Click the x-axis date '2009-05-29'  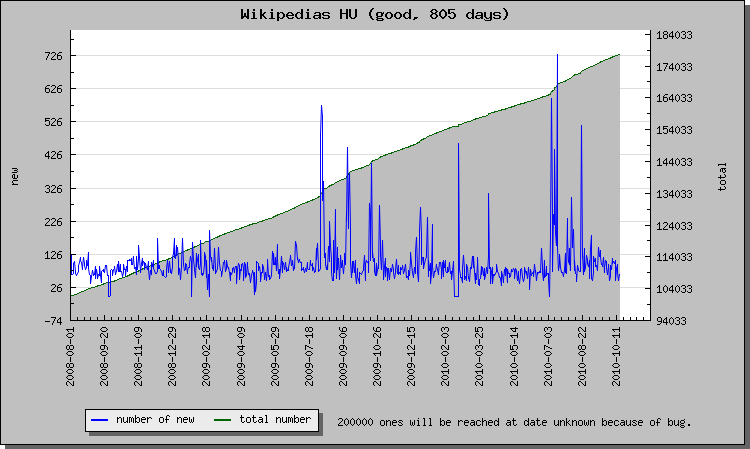(275, 357)
